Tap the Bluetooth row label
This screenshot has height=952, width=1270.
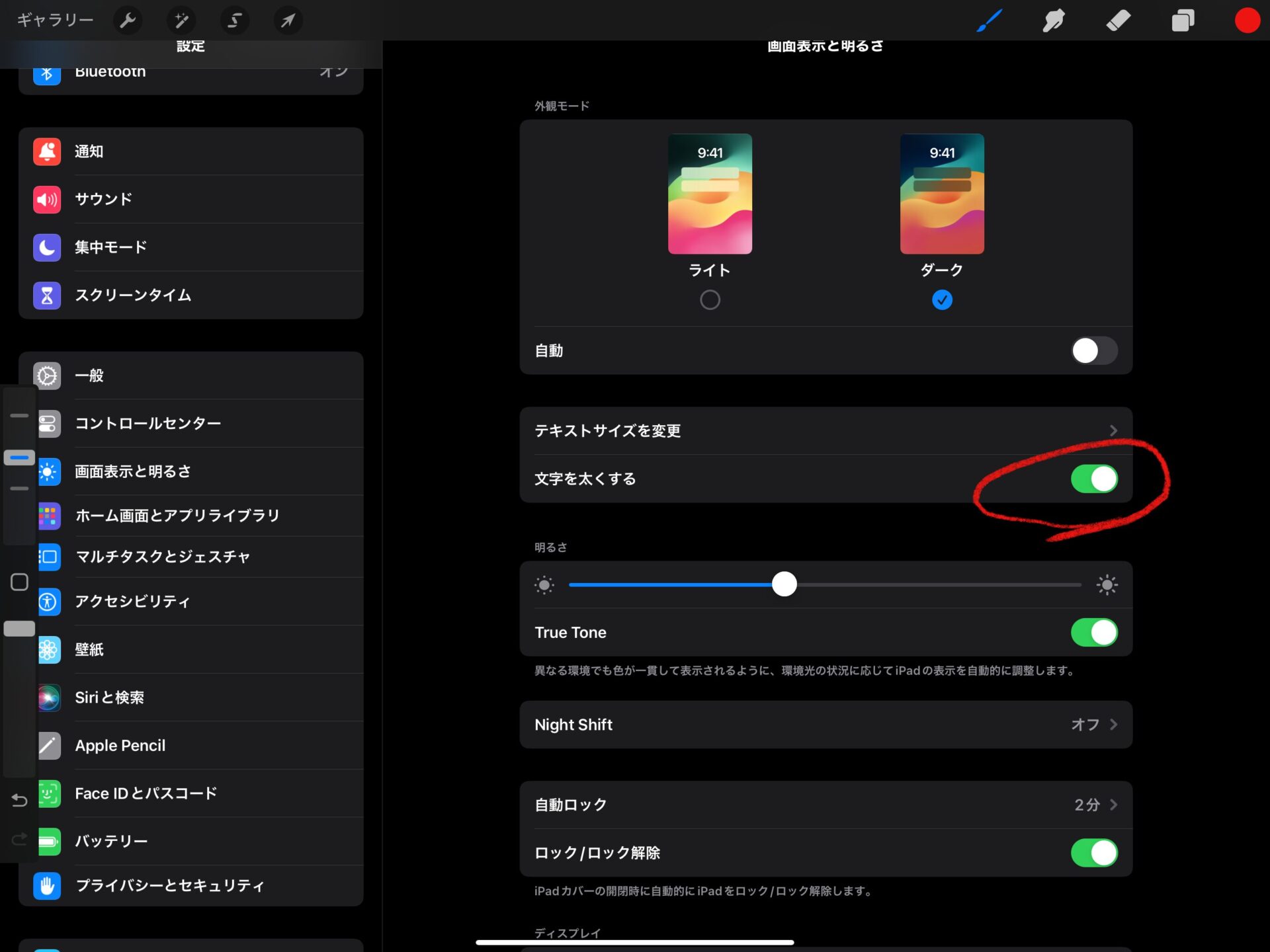(x=110, y=72)
